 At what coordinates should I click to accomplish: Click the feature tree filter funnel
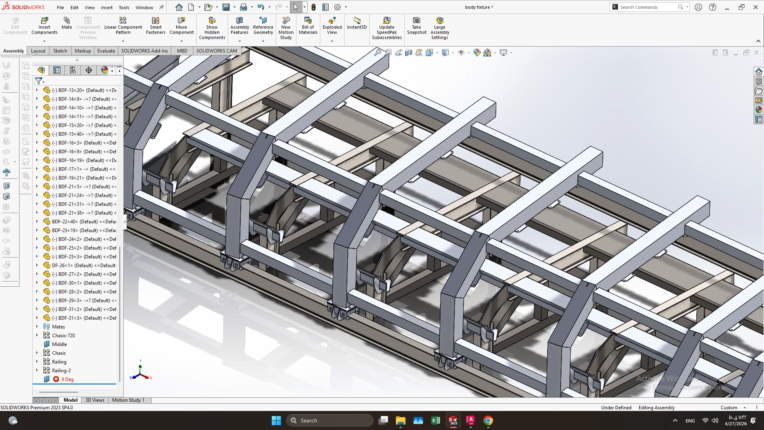38,81
